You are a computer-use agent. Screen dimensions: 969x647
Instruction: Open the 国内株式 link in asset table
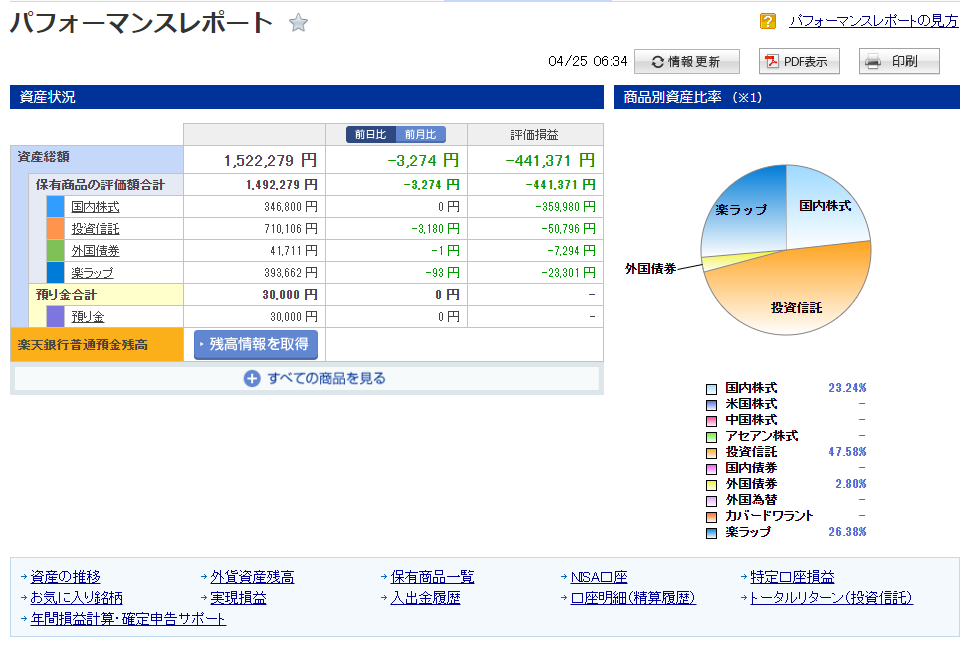[95, 207]
